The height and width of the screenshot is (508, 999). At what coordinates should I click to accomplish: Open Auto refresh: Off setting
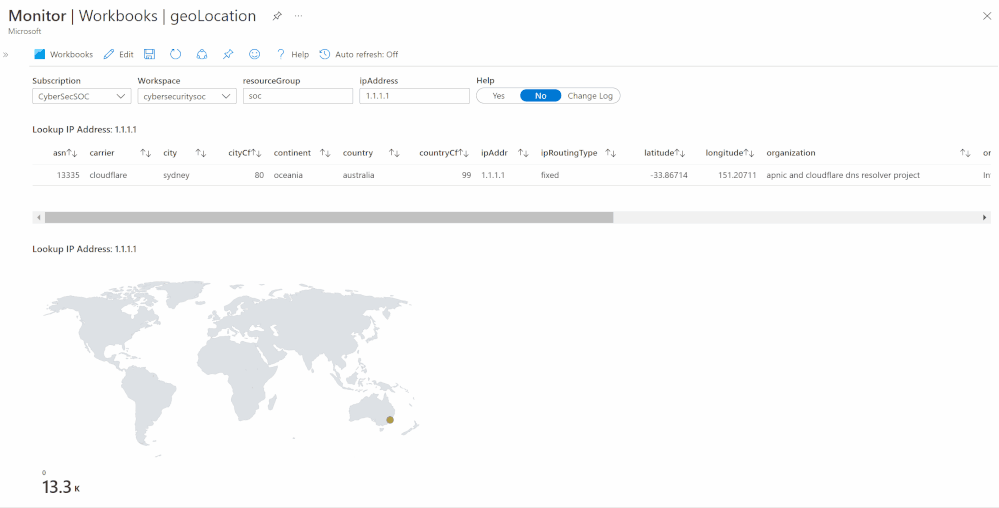359,54
